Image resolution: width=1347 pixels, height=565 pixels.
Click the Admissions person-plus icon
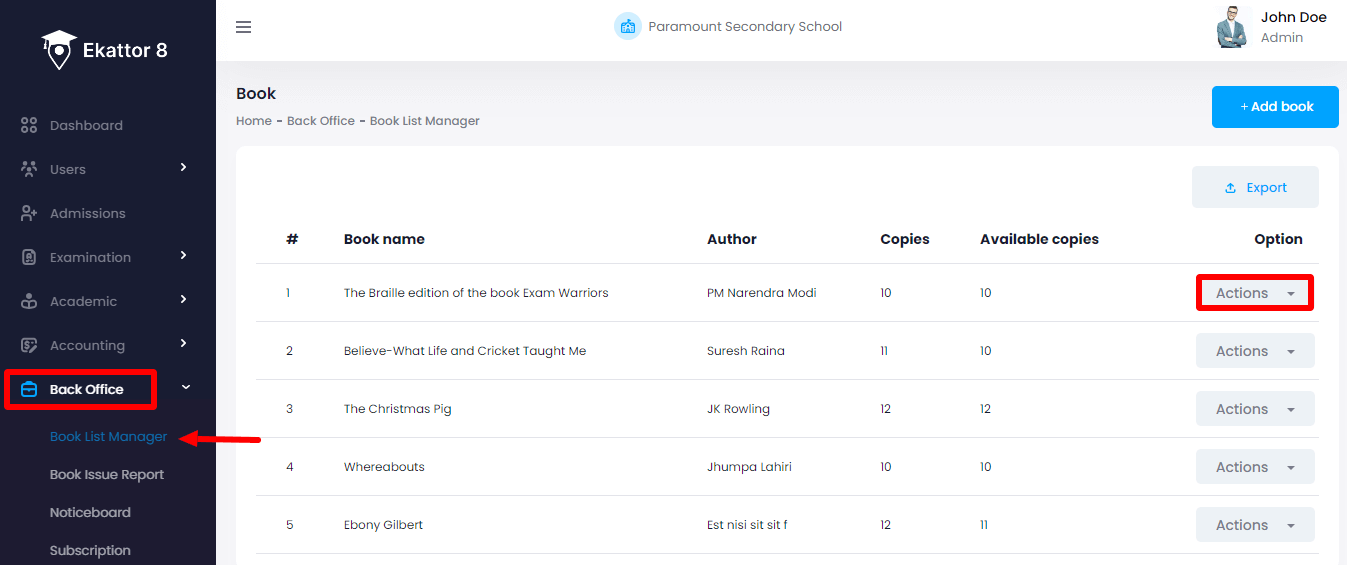29,214
